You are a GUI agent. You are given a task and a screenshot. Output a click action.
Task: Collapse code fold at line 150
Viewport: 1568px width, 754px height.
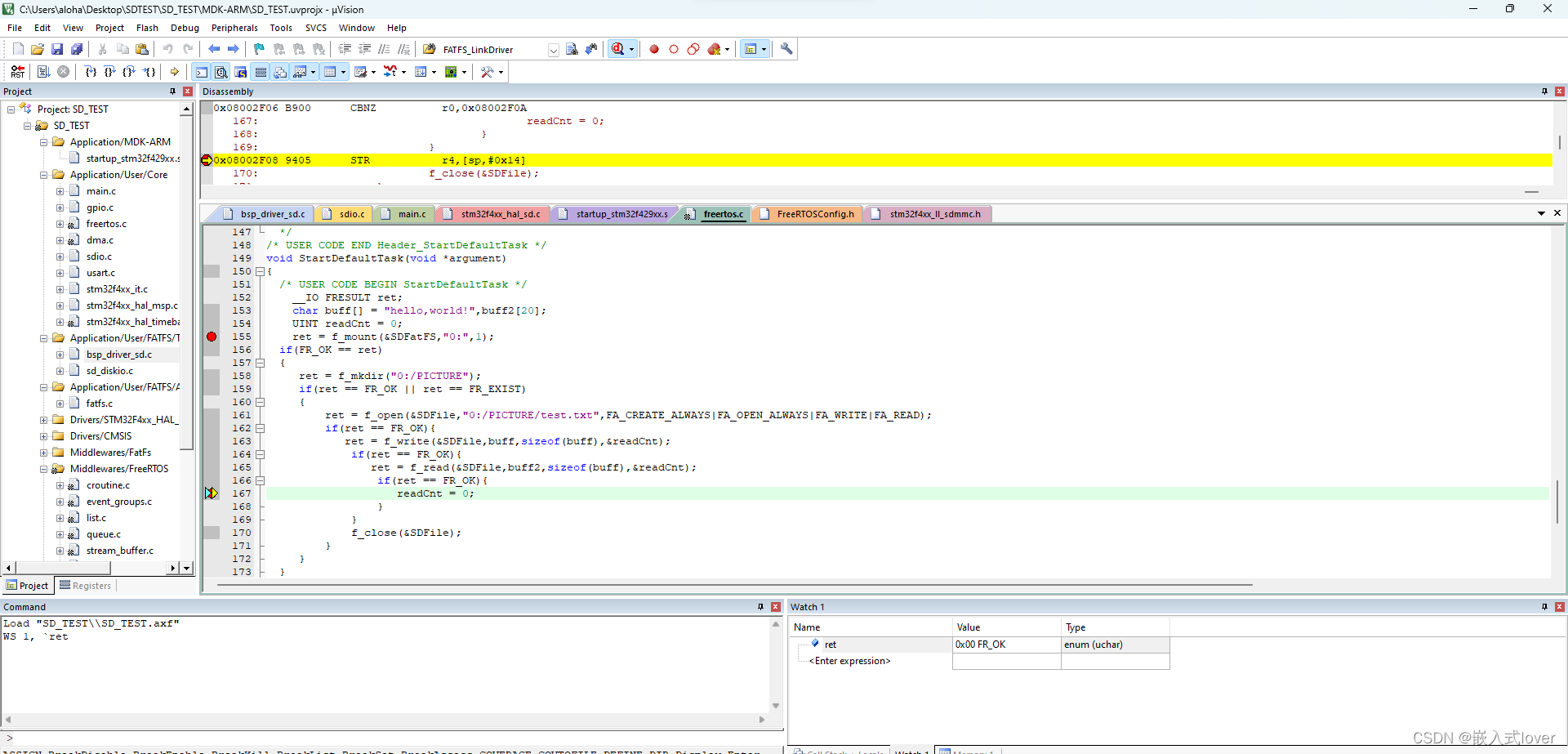tap(261, 271)
